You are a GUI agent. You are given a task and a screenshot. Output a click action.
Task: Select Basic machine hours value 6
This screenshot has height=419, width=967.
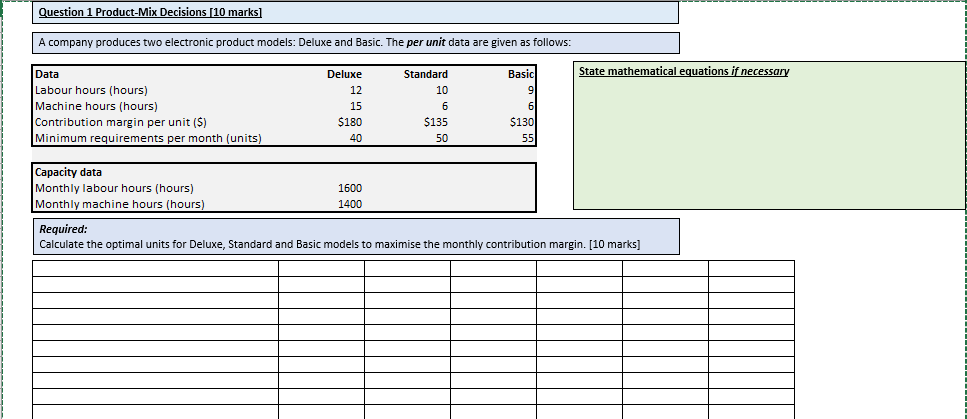[x=530, y=106]
